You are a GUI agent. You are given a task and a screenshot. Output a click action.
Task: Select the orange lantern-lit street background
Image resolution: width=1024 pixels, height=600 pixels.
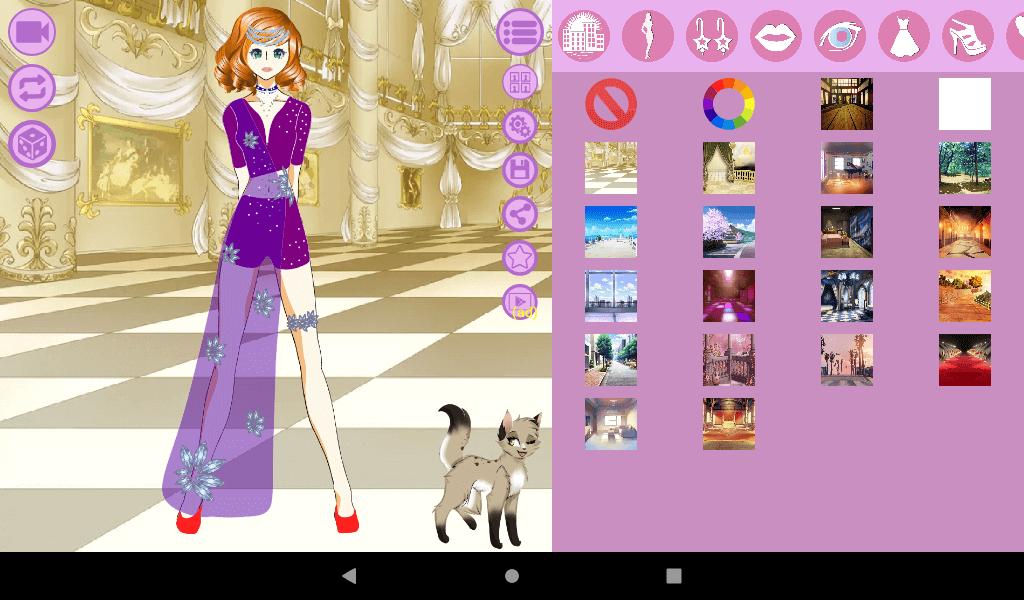pos(965,232)
